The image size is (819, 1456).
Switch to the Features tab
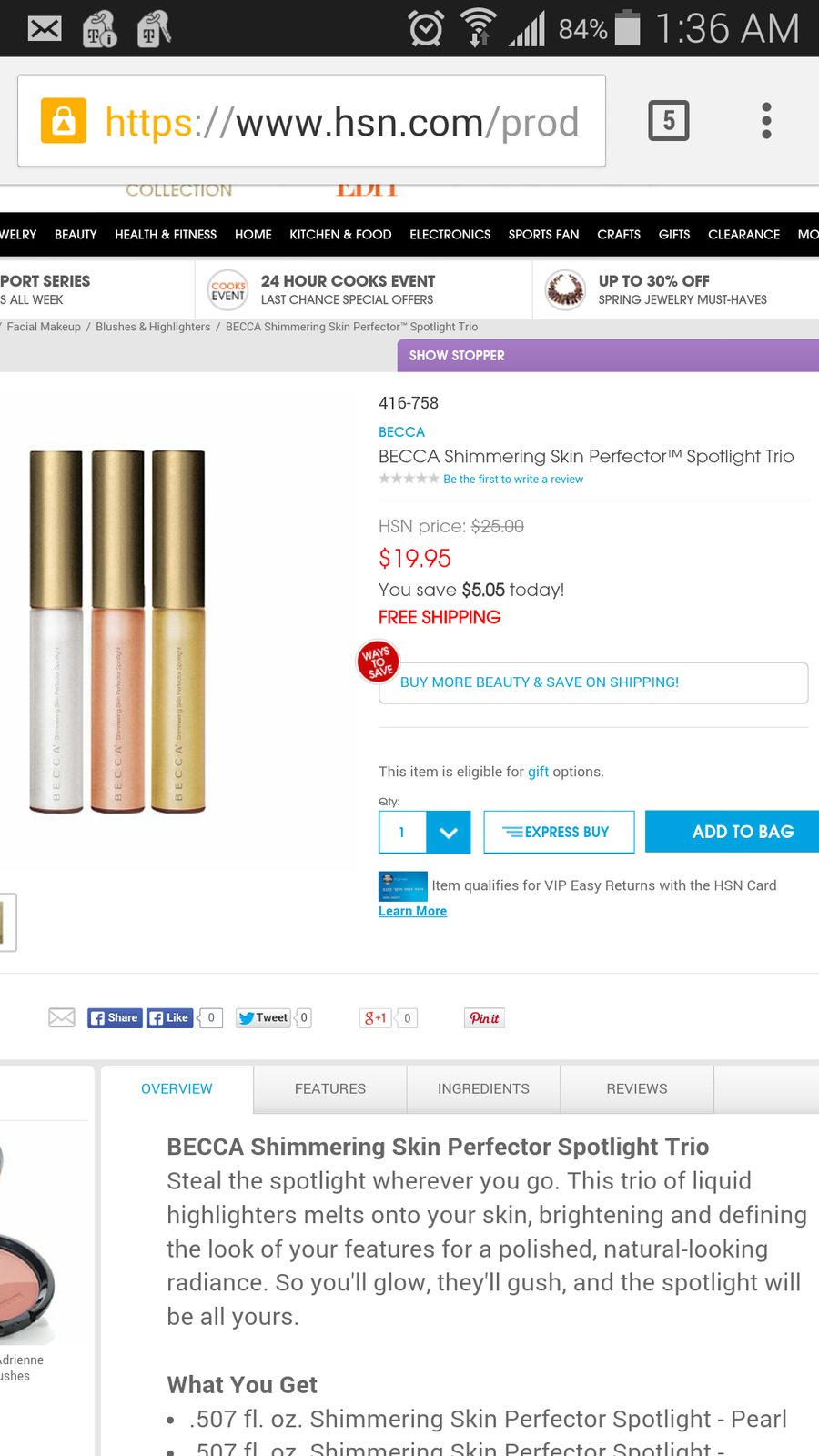point(330,1088)
